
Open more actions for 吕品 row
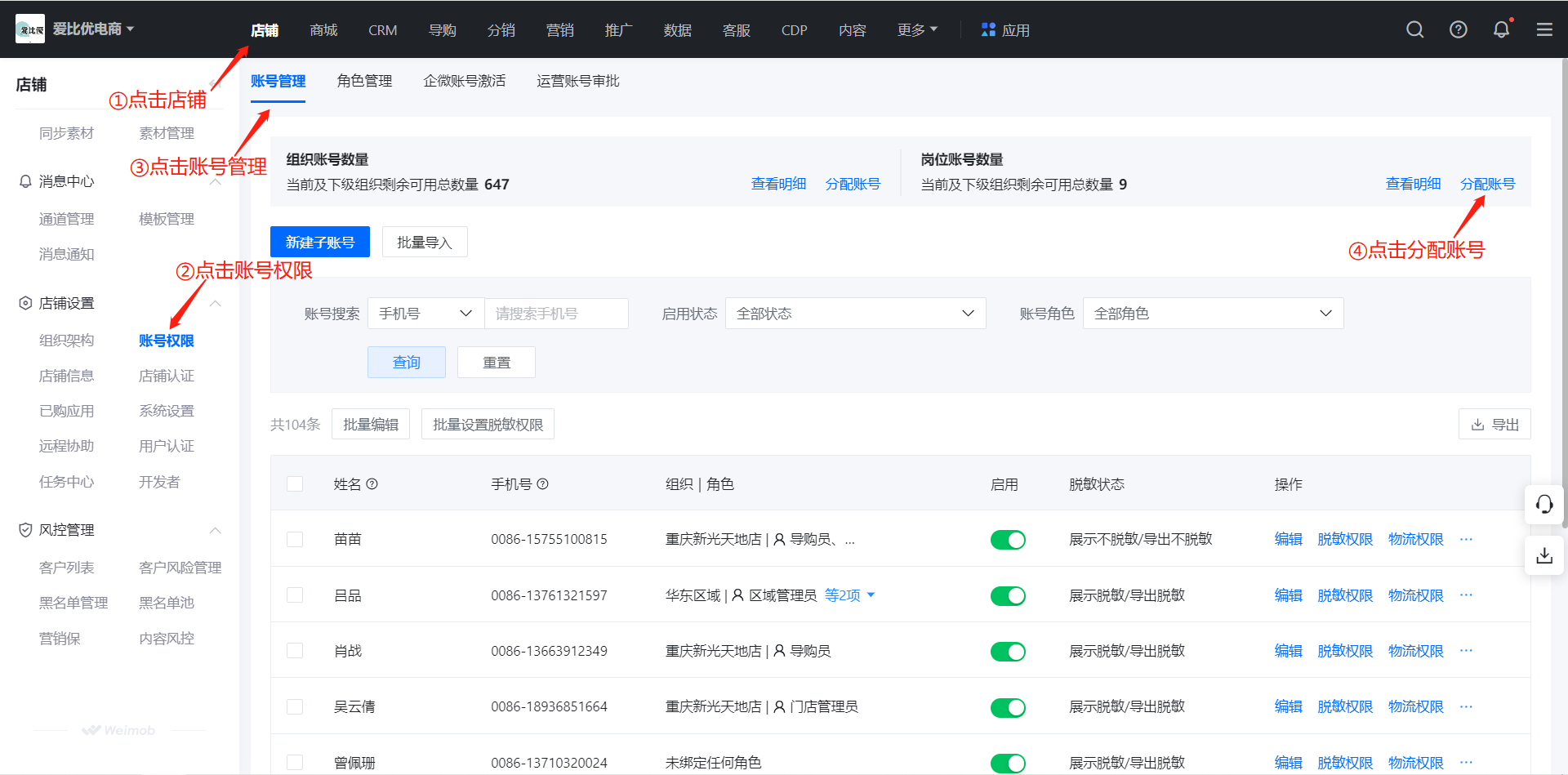(1467, 595)
